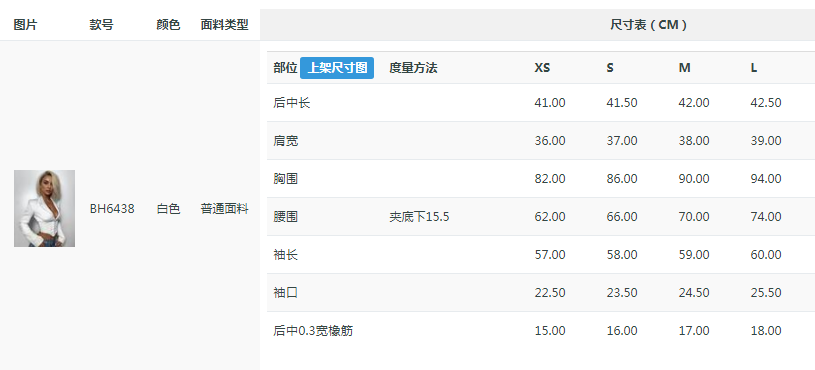Click the 夹底下15.5 measurement method cell
The image size is (815, 370).
click(419, 217)
